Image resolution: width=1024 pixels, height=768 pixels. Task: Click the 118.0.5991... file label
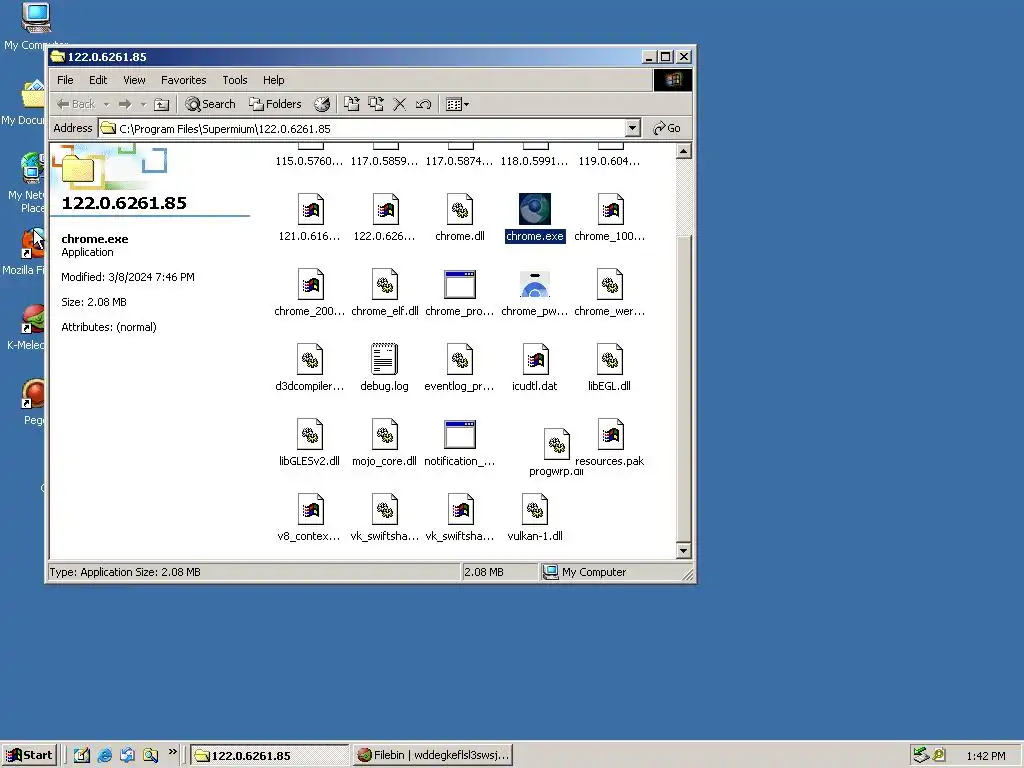534,161
